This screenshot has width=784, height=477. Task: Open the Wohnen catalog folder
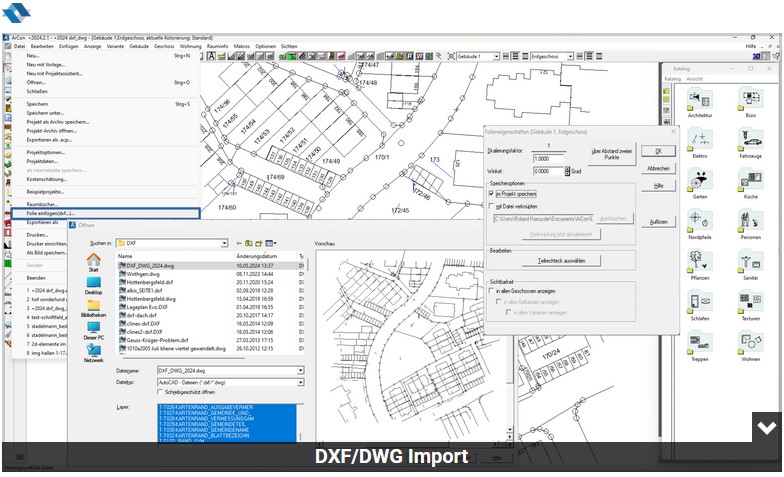coord(750,346)
